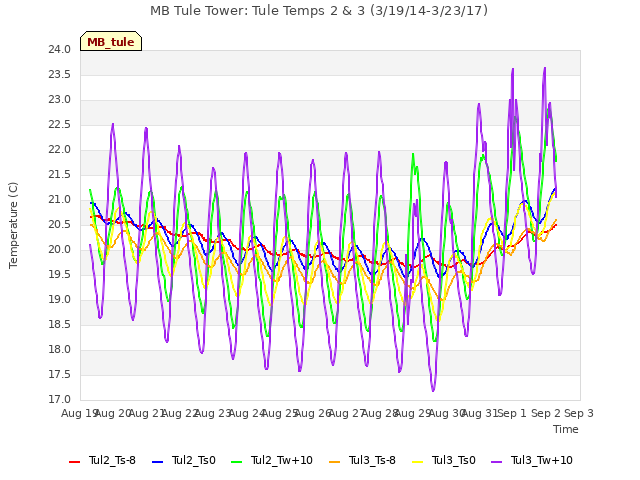This screenshot has height=480, width=640.
Task: Select the Tul3_Ts-8 legend entry
Action: click(x=362, y=460)
